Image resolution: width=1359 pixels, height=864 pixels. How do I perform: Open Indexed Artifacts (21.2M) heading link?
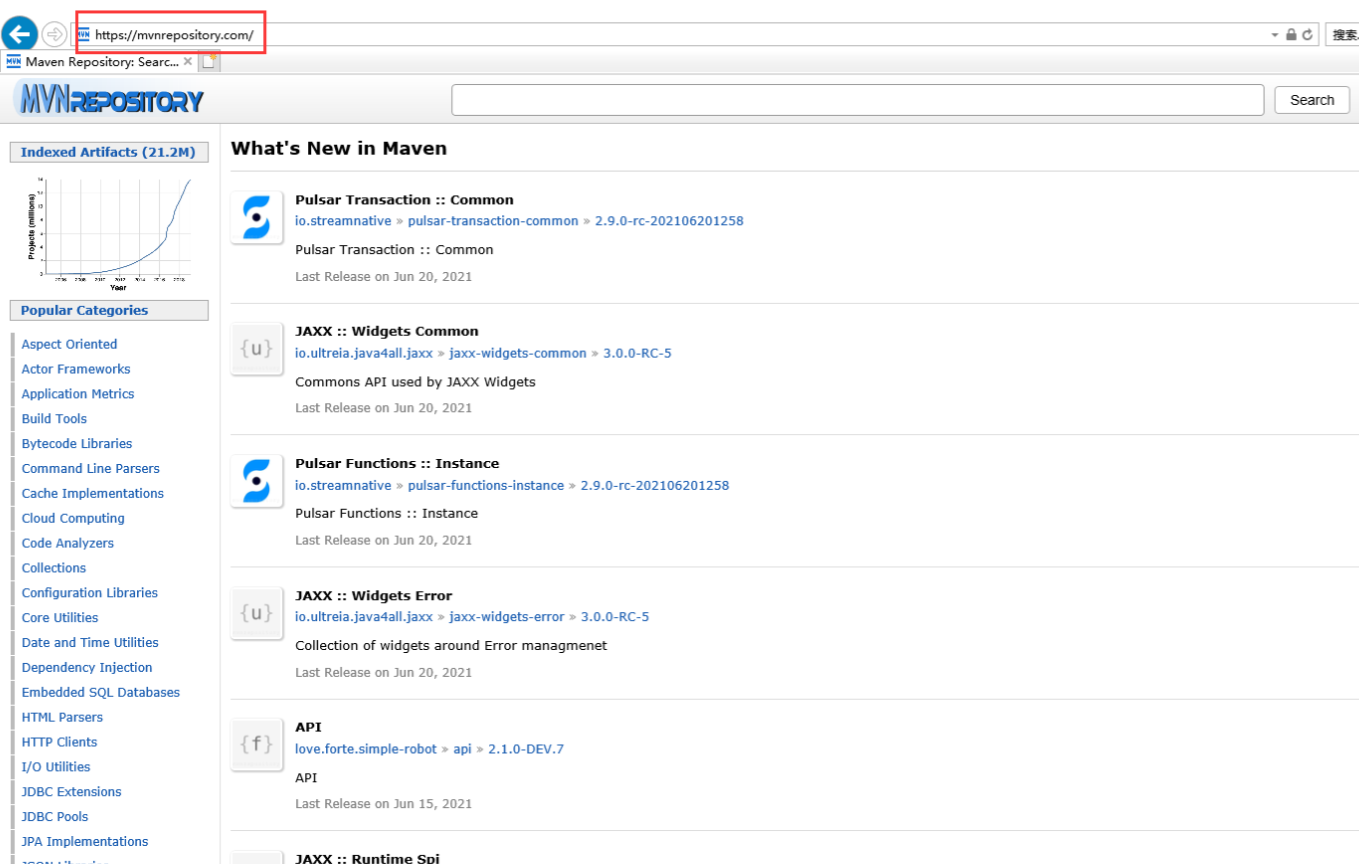[x=109, y=152]
